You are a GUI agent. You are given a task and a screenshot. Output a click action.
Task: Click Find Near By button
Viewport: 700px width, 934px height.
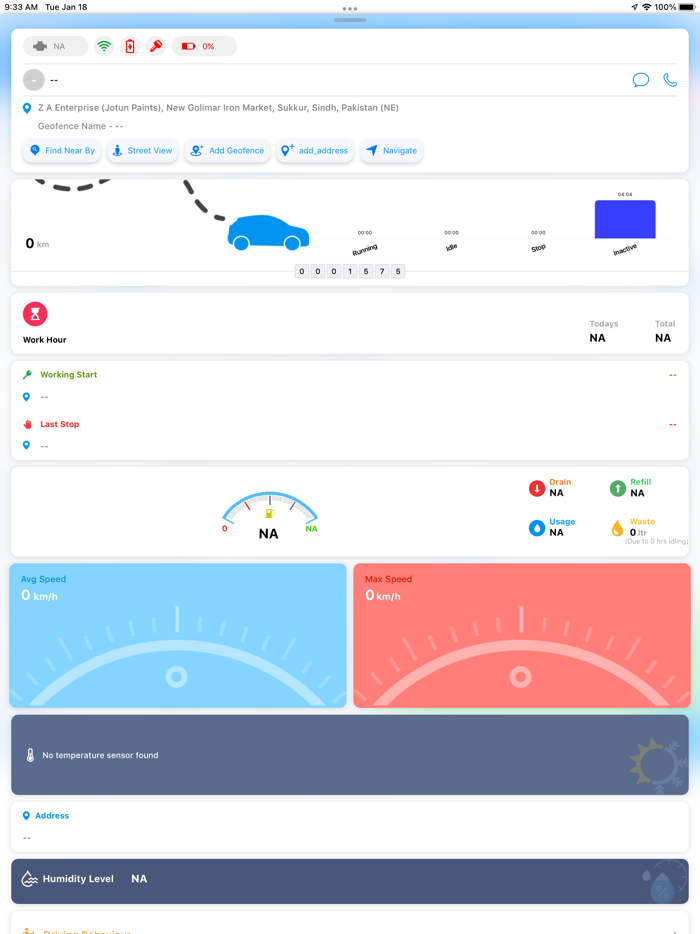(x=62, y=151)
